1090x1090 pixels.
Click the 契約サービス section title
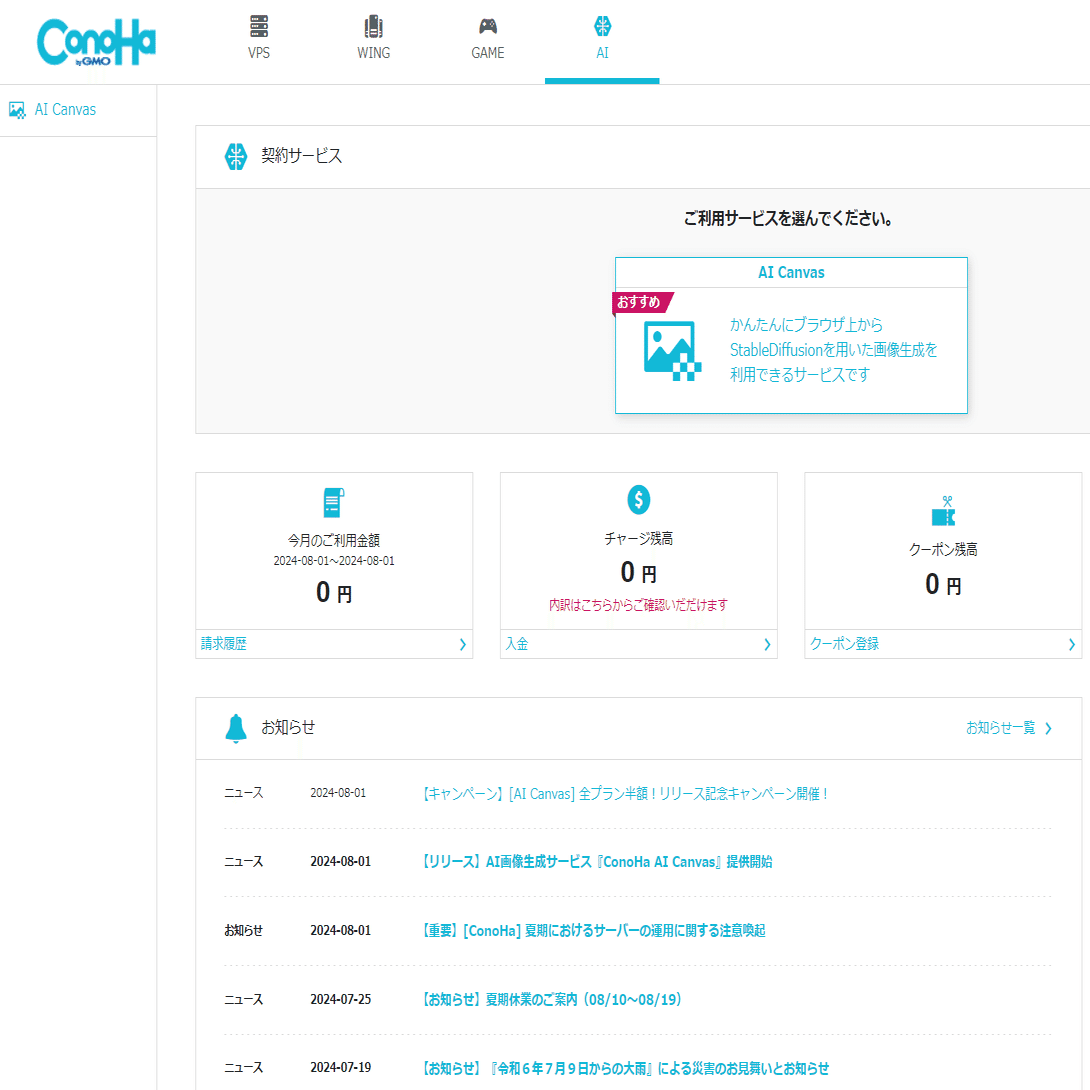(302, 156)
